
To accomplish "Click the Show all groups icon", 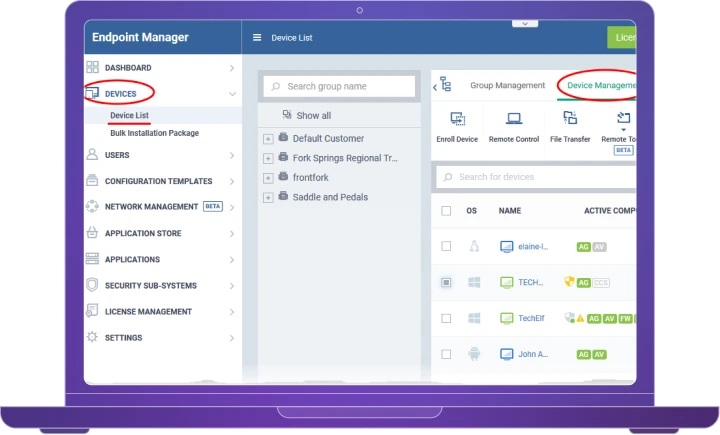I will (x=287, y=116).
